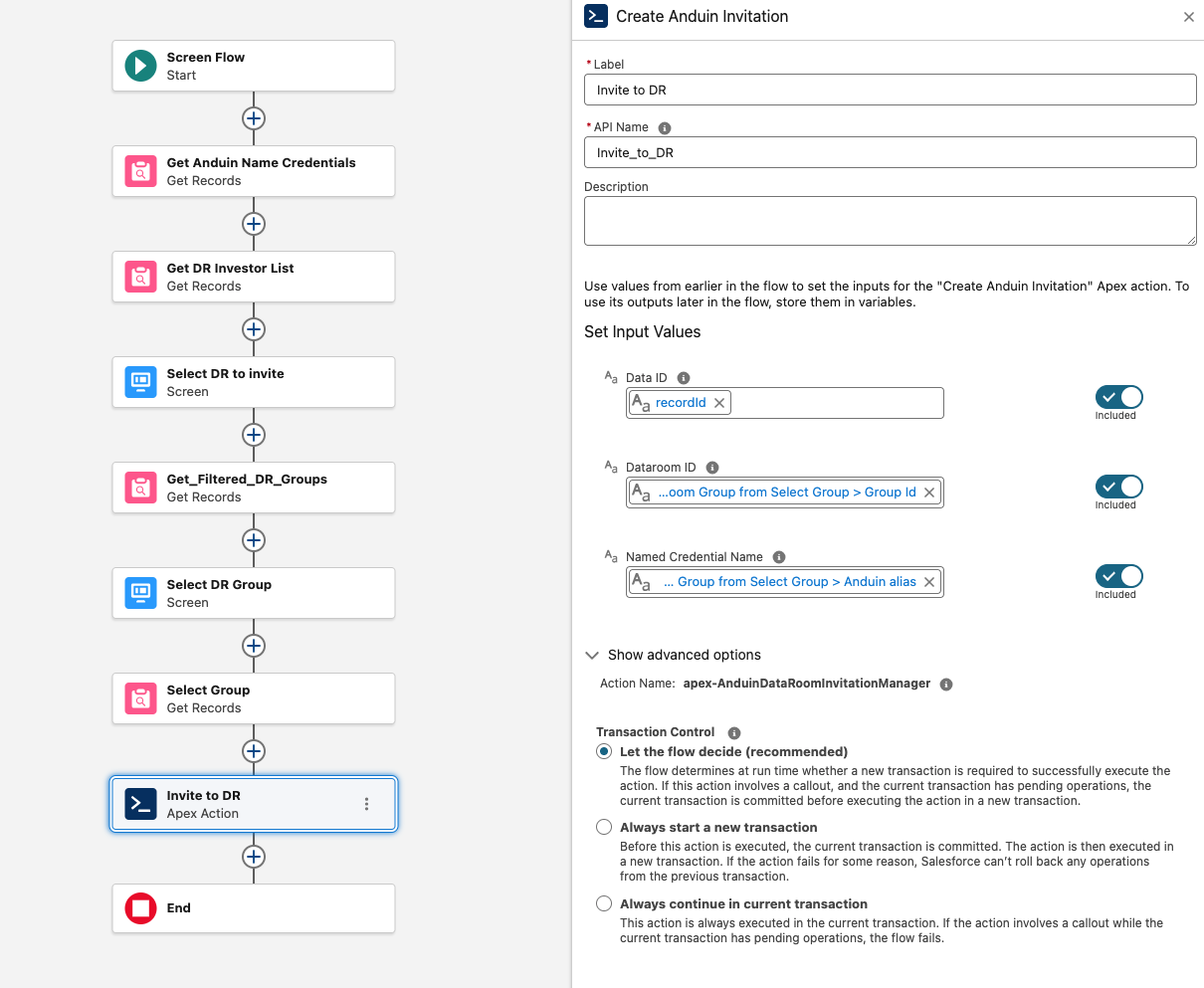Open the Data ID info tooltip

click(x=684, y=378)
